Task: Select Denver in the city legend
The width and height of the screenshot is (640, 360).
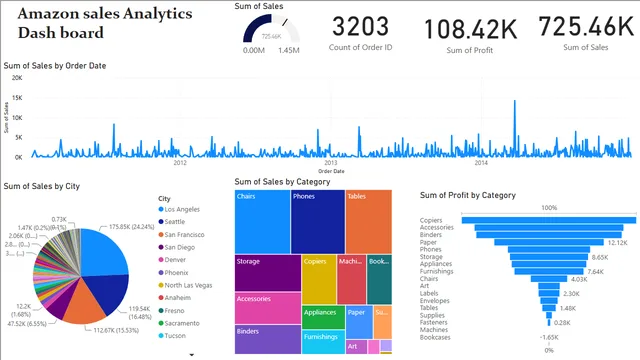Action: click(x=172, y=260)
